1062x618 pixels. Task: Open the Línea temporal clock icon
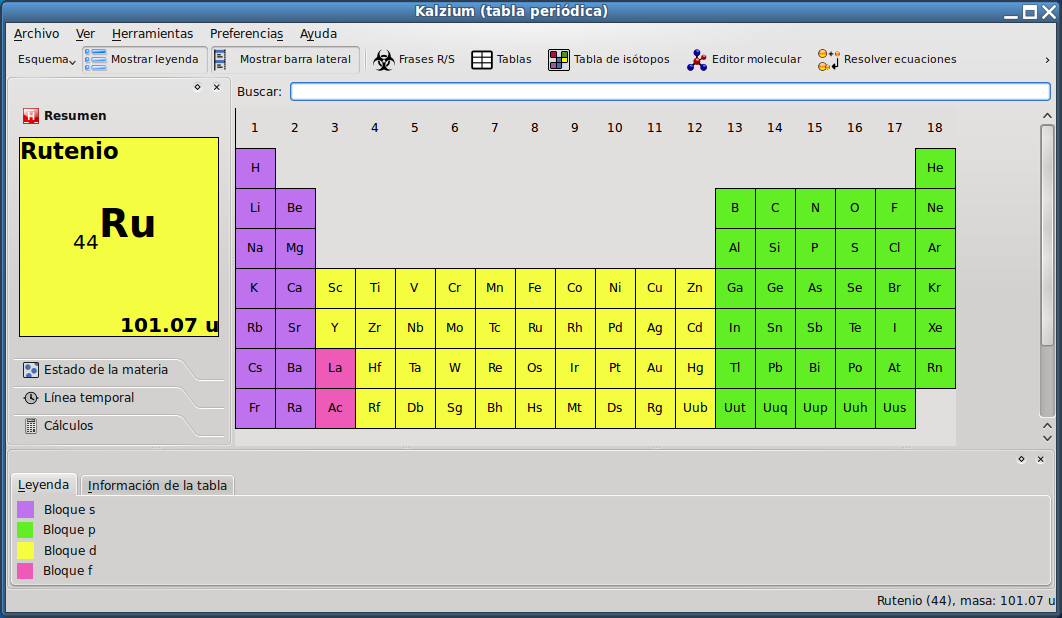tap(30, 398)
